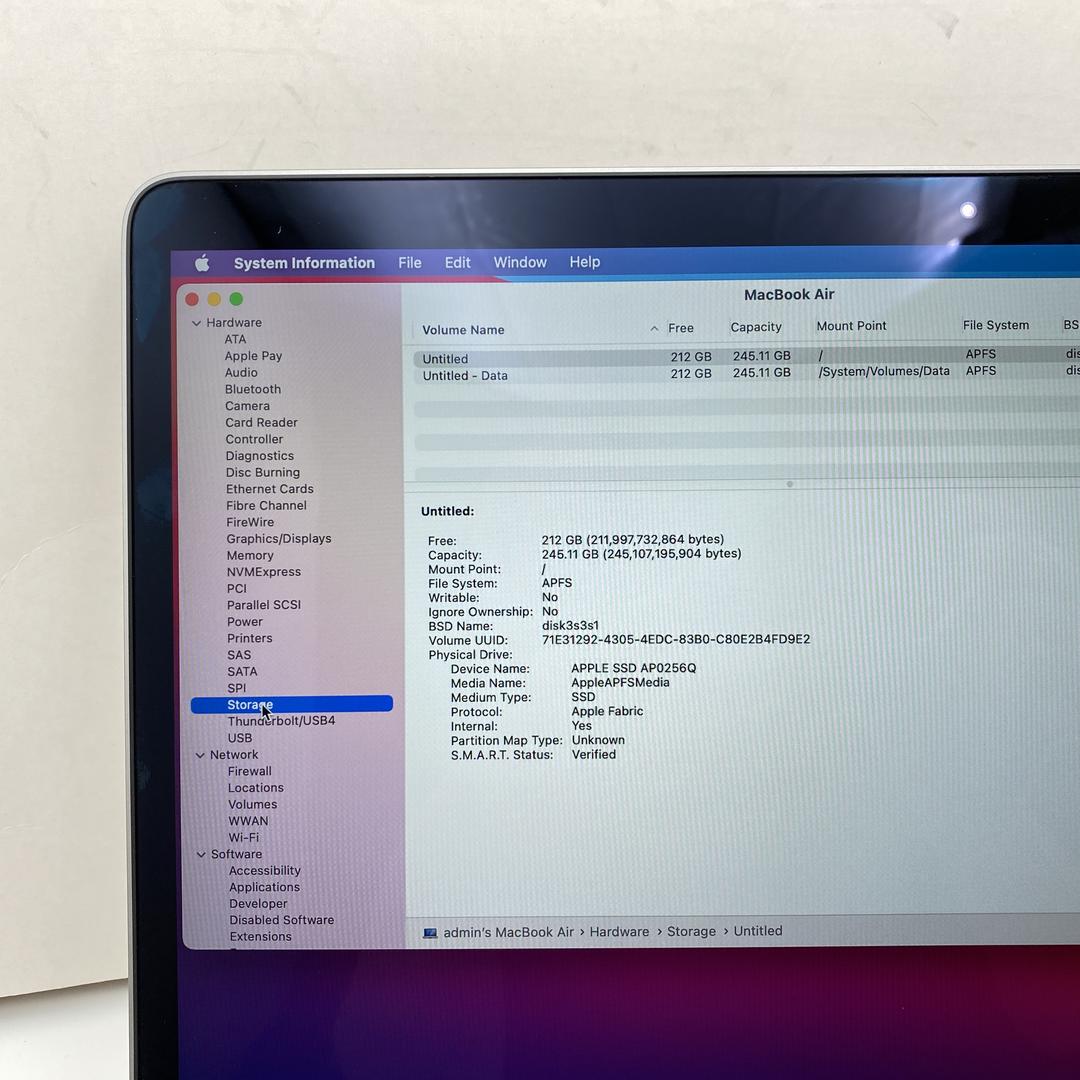The image size is (1080, 1080).
Task: Select Power in the sidebar
Action: 245,621
